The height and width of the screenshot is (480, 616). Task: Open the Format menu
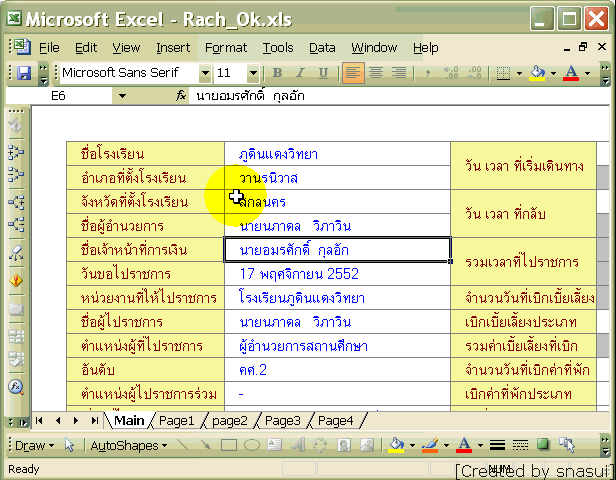point(225,47)
